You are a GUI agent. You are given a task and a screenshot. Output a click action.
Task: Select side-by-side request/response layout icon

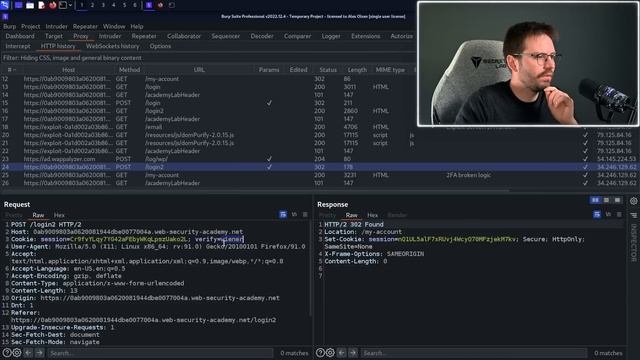(x=596, y=200)
